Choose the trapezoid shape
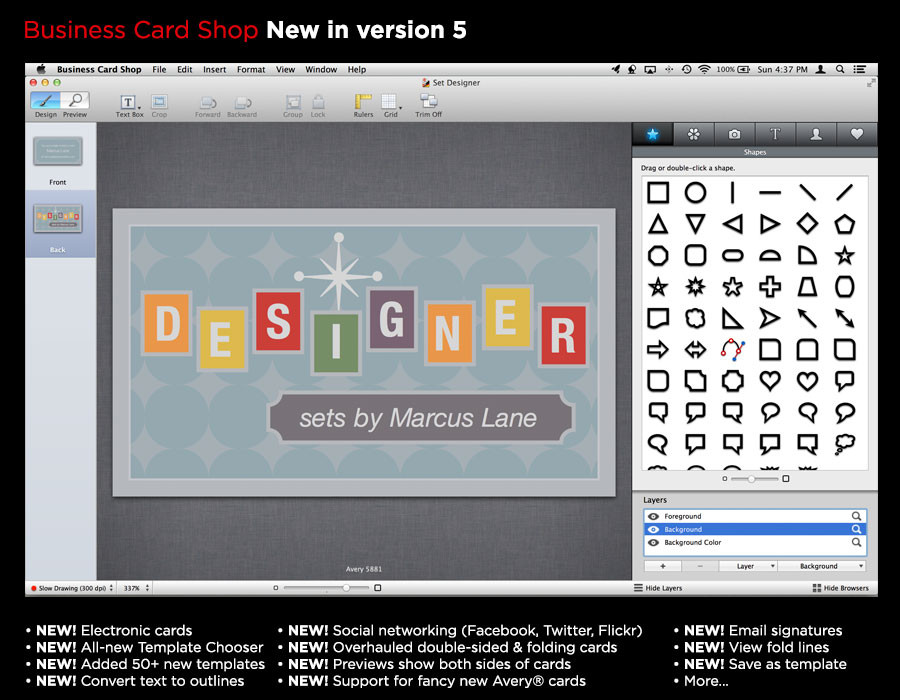This screenshot has width=900, height=700. click(x=807, y=286)
